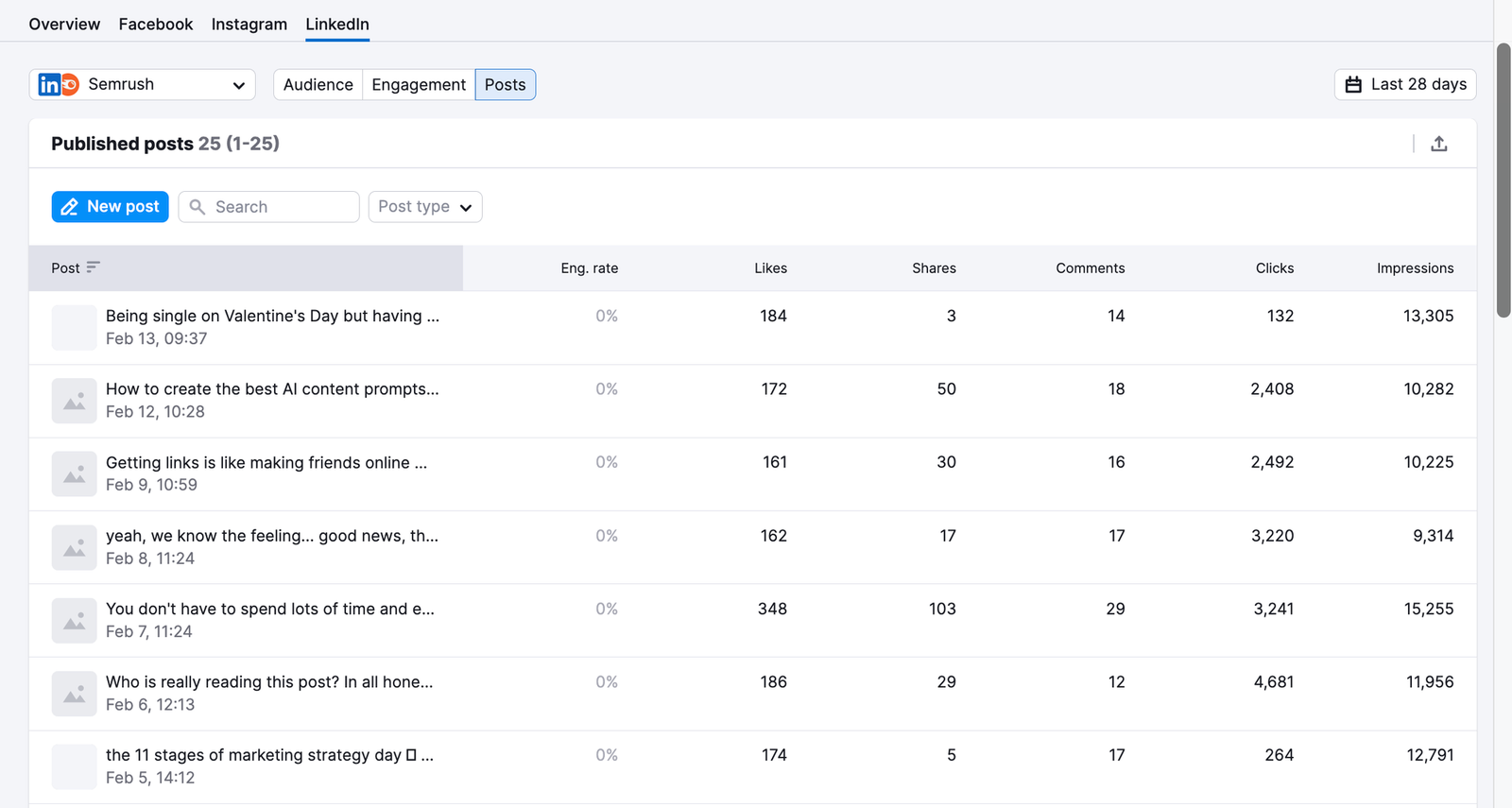The image size is (1512, 808).
Task: Click the vertical page scrollbar
Action: [1503, 180]
